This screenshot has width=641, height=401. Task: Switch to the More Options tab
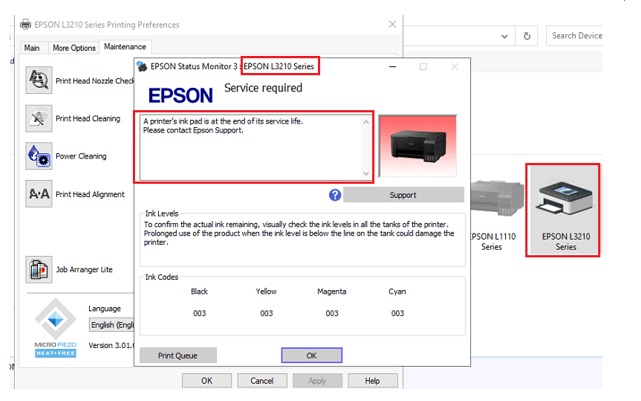tap(74, 48)
